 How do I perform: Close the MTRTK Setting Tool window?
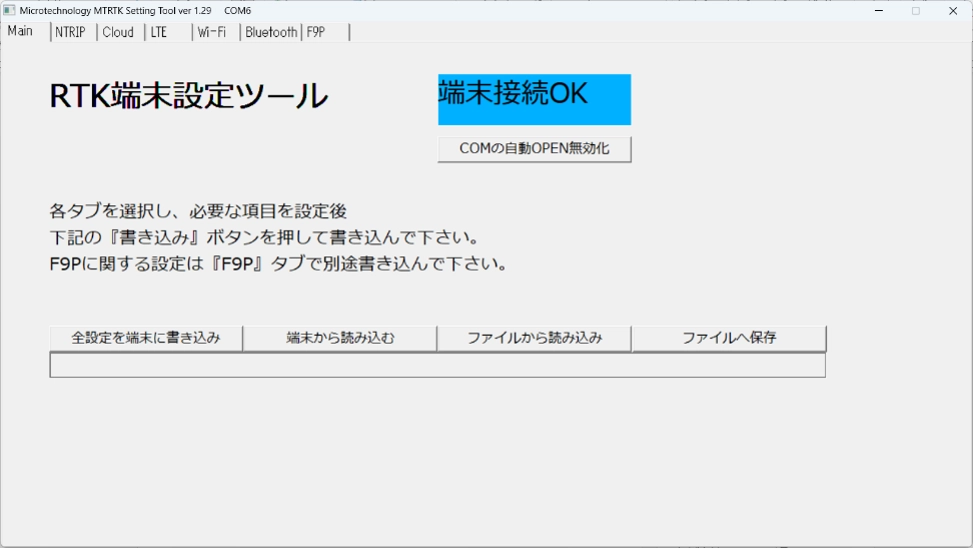coord(953,11)
